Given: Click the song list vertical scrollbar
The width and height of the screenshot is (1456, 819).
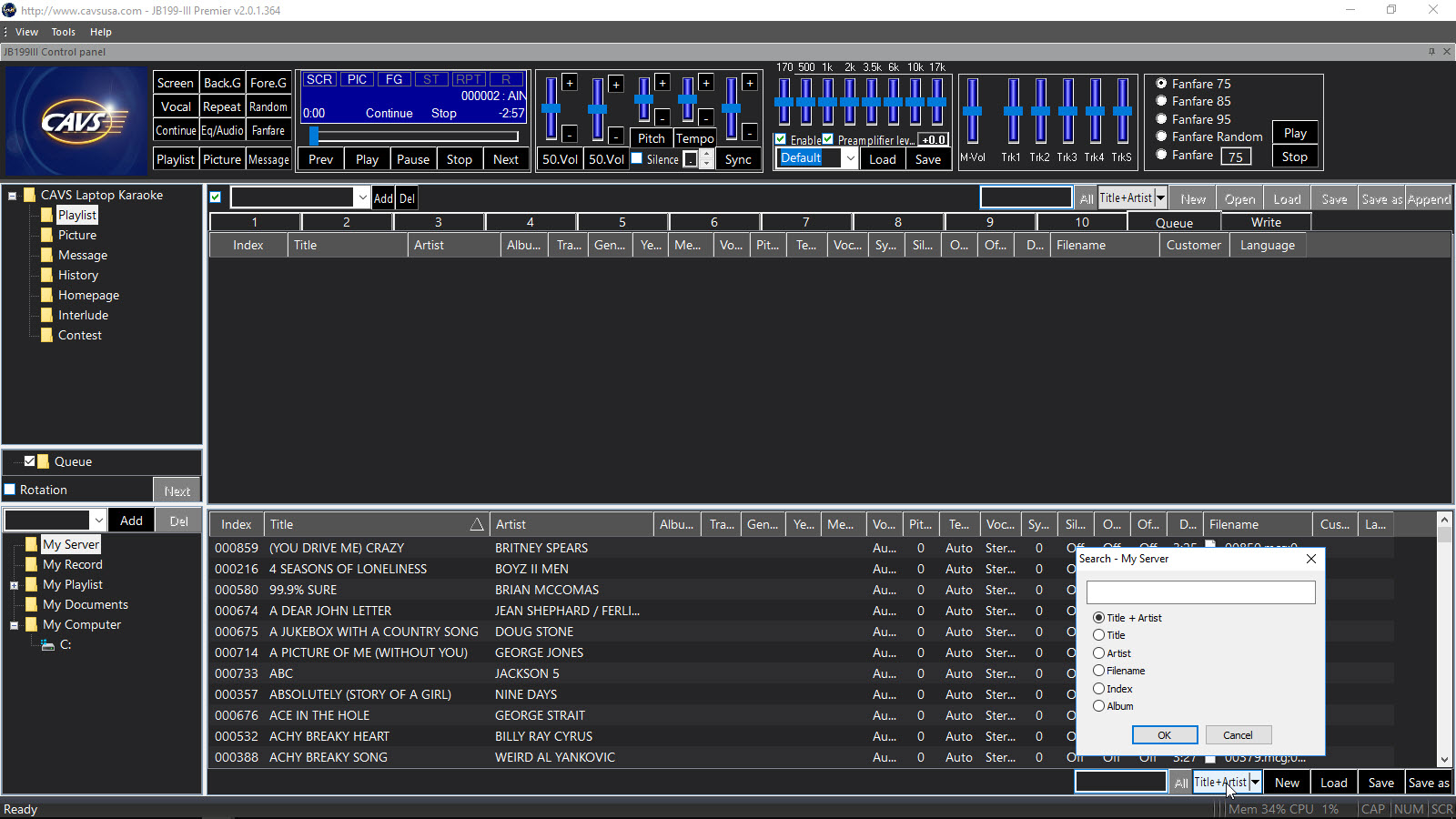Looking at the screenshot, I should [1444, 640].
